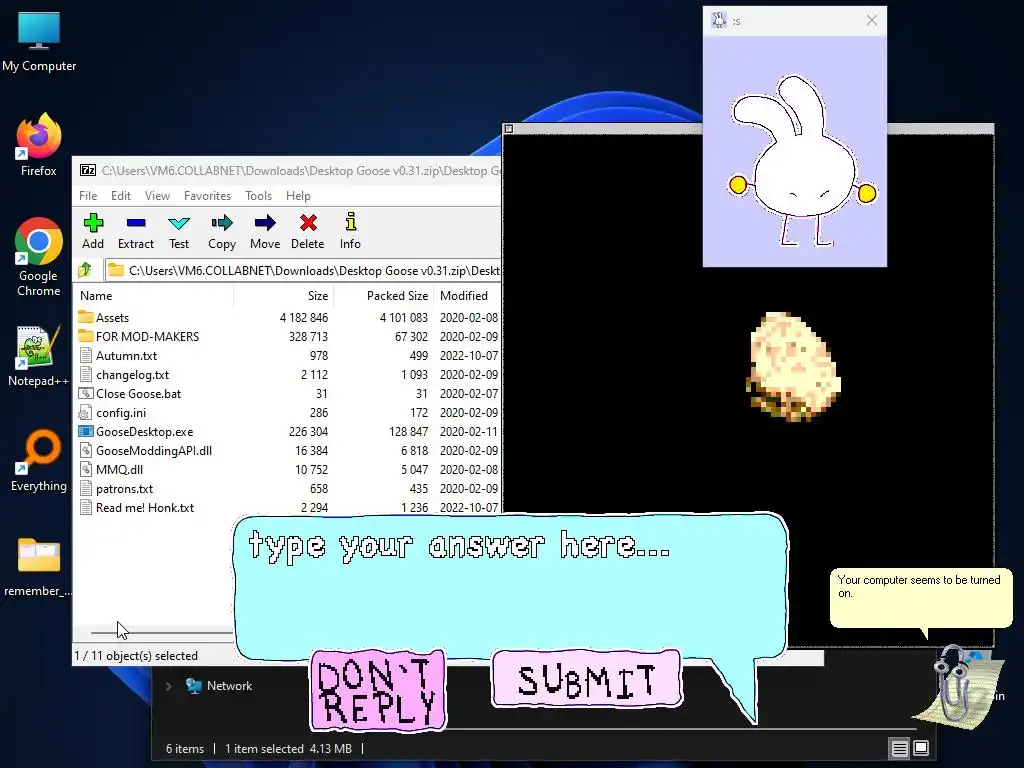Select patrons.txt file
This screenshot has width=1024, height=768.
click(125, 488)
